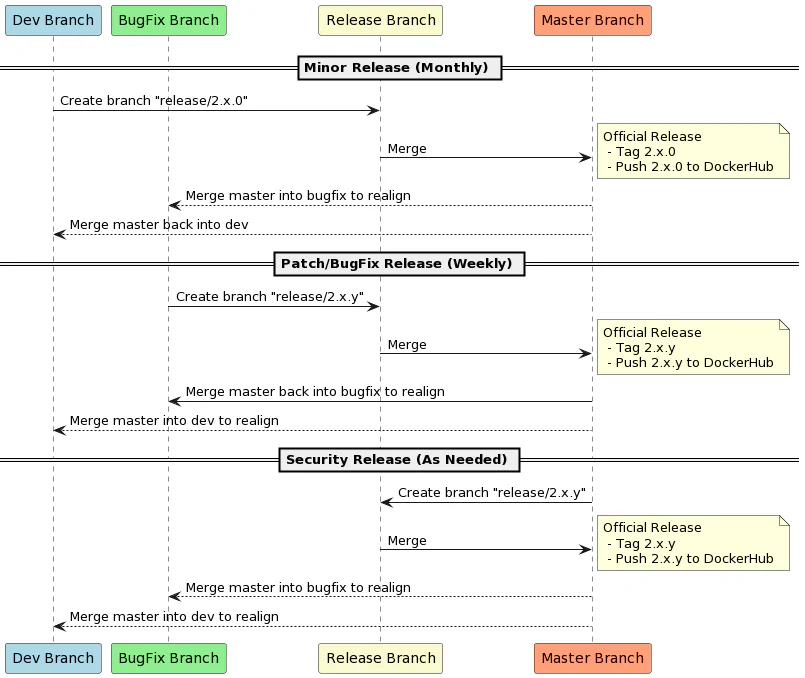Click the Merge message in Minor Release section
The image size is (805, 678).
coord(406,149)
